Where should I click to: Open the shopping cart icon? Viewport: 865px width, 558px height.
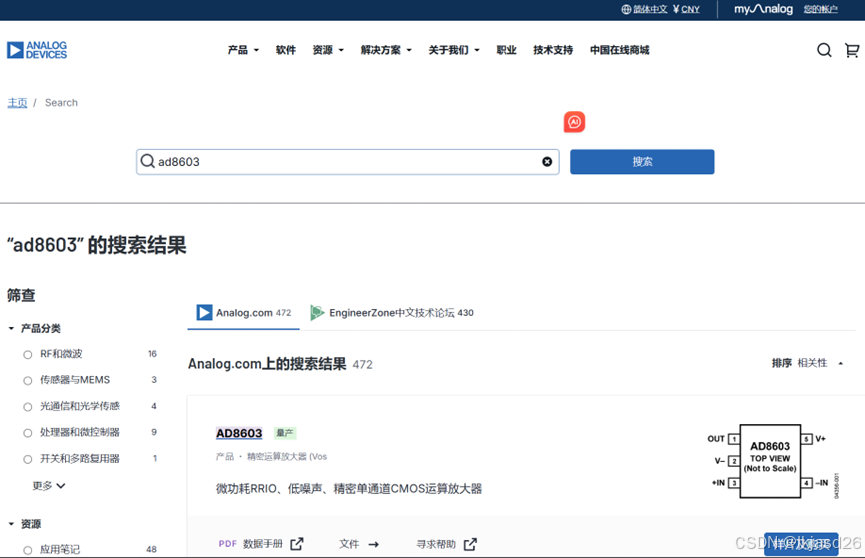click(852, 50)
